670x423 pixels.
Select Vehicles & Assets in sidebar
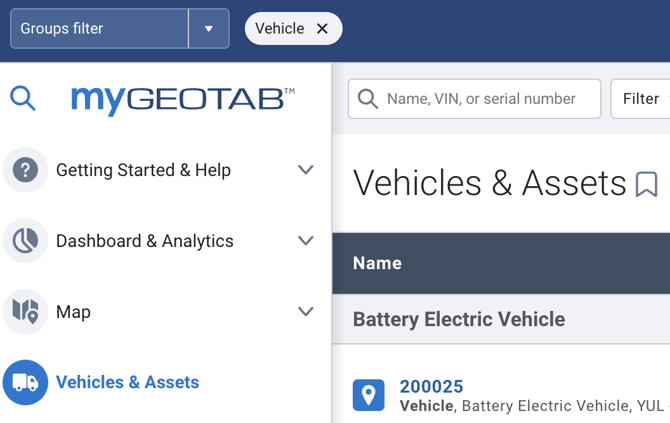[x=127, y=382]
